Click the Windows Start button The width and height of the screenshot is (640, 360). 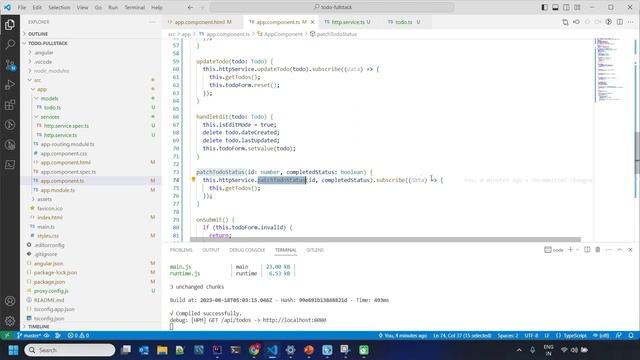tap(13, 350)
